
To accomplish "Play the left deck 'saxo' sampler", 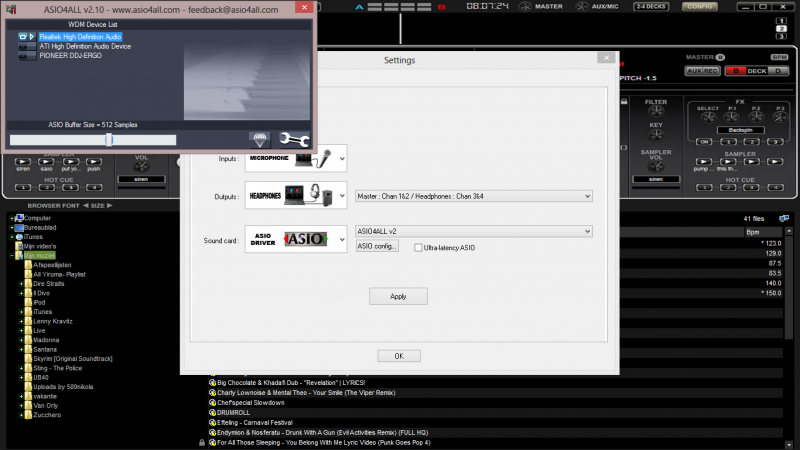I will click(x=46, y=162).
